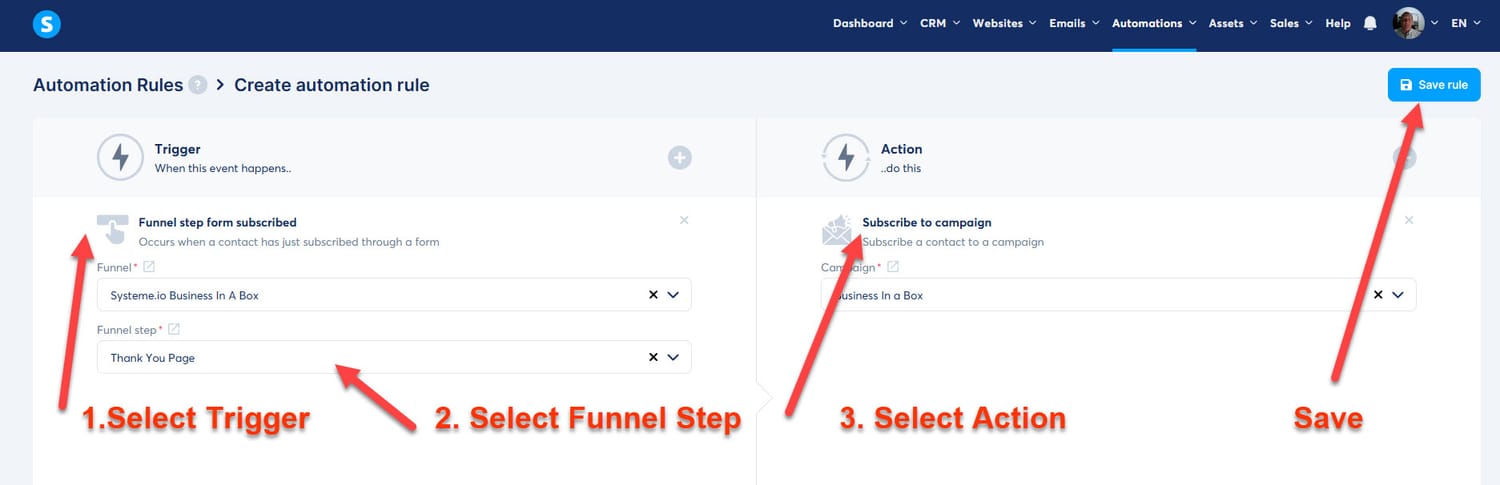Expand the Funnel dropdown chevron
The width and height of the screenshot is (1500, 485).
click(x=673, y=295)
